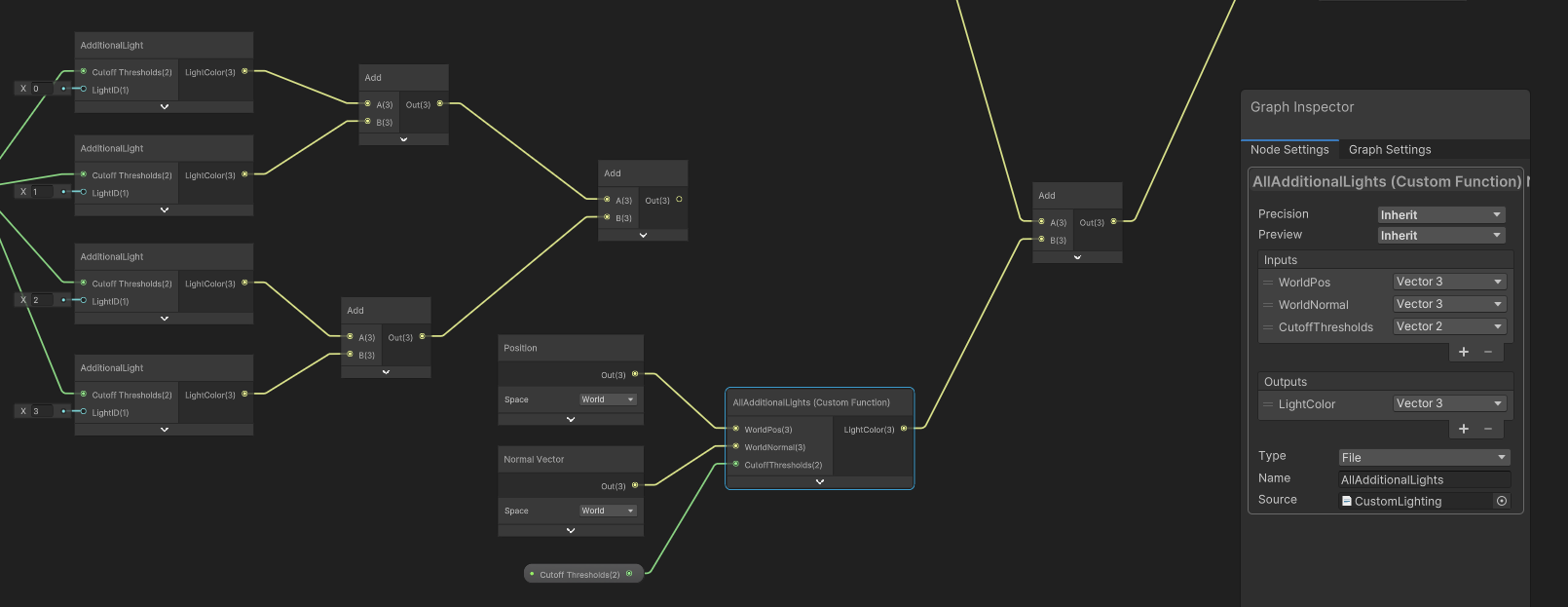Click the Out(3) port of the Normal Vector node
1568x607 pixels.
(635, 485)
